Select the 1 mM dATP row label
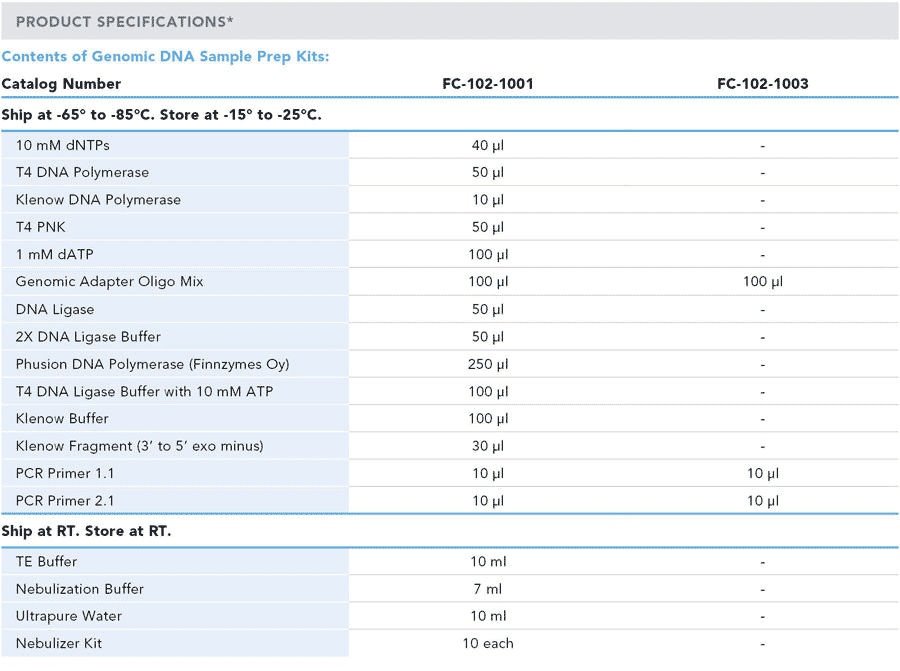Screen dimensions: 900x671 pos(55,254)
